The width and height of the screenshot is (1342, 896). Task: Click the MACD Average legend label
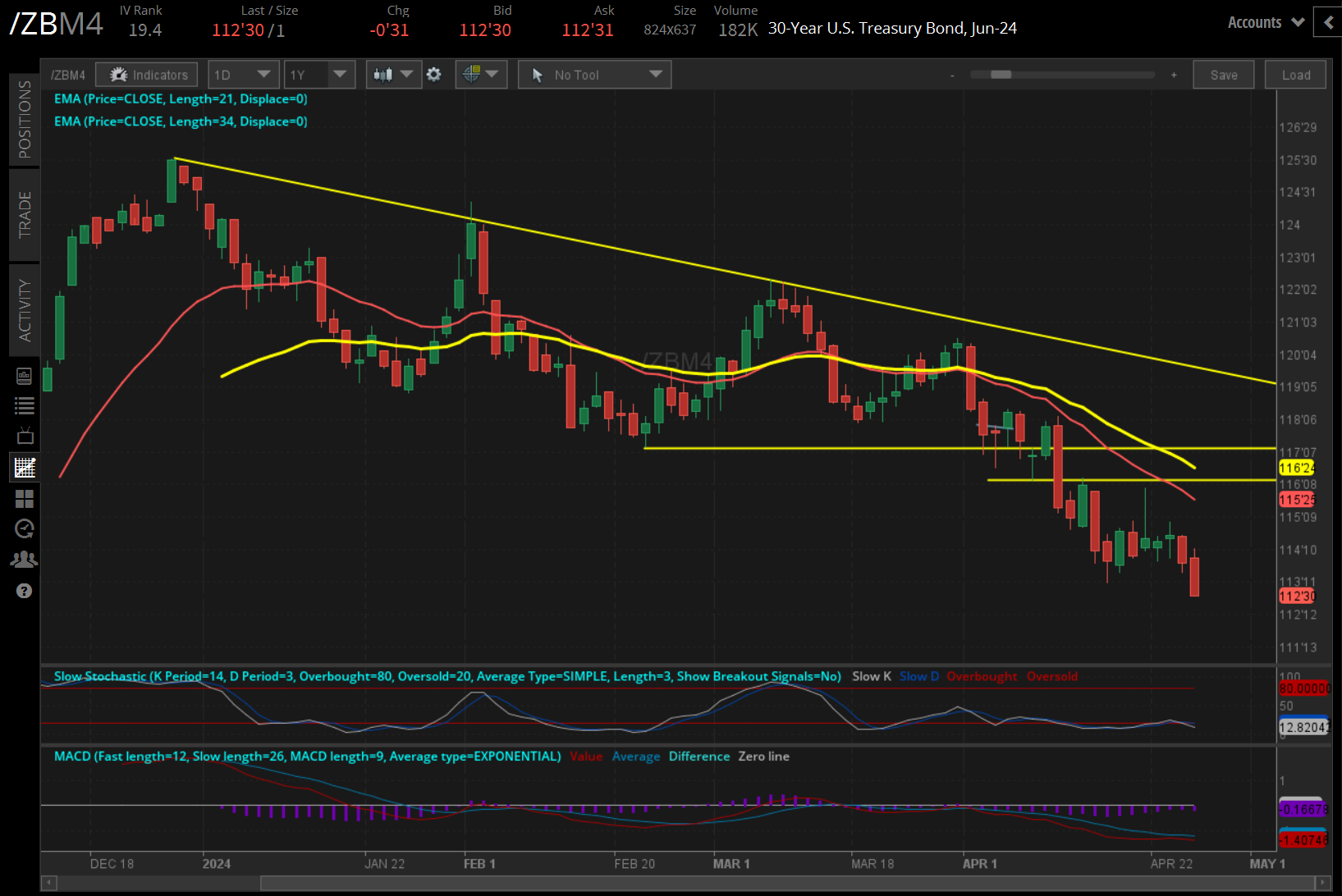pyautogui.click(x=636, y=757)
